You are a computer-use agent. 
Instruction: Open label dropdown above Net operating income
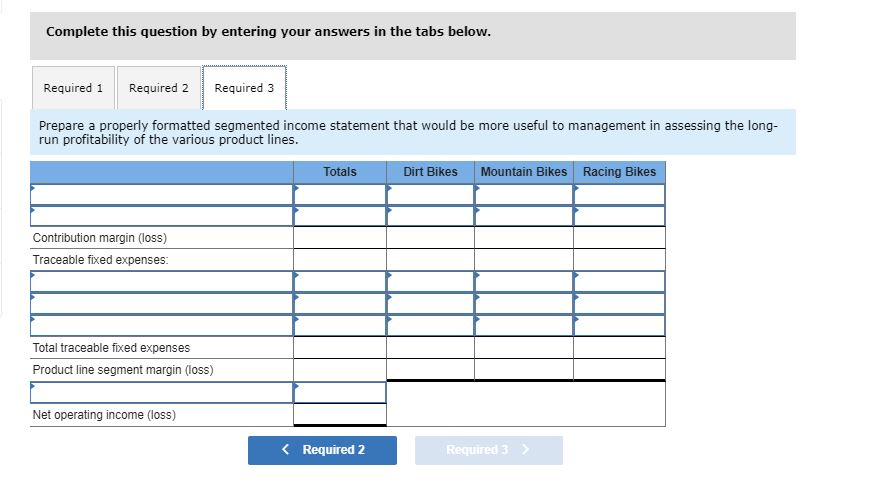pyautogui.click(x=162, y=392)
